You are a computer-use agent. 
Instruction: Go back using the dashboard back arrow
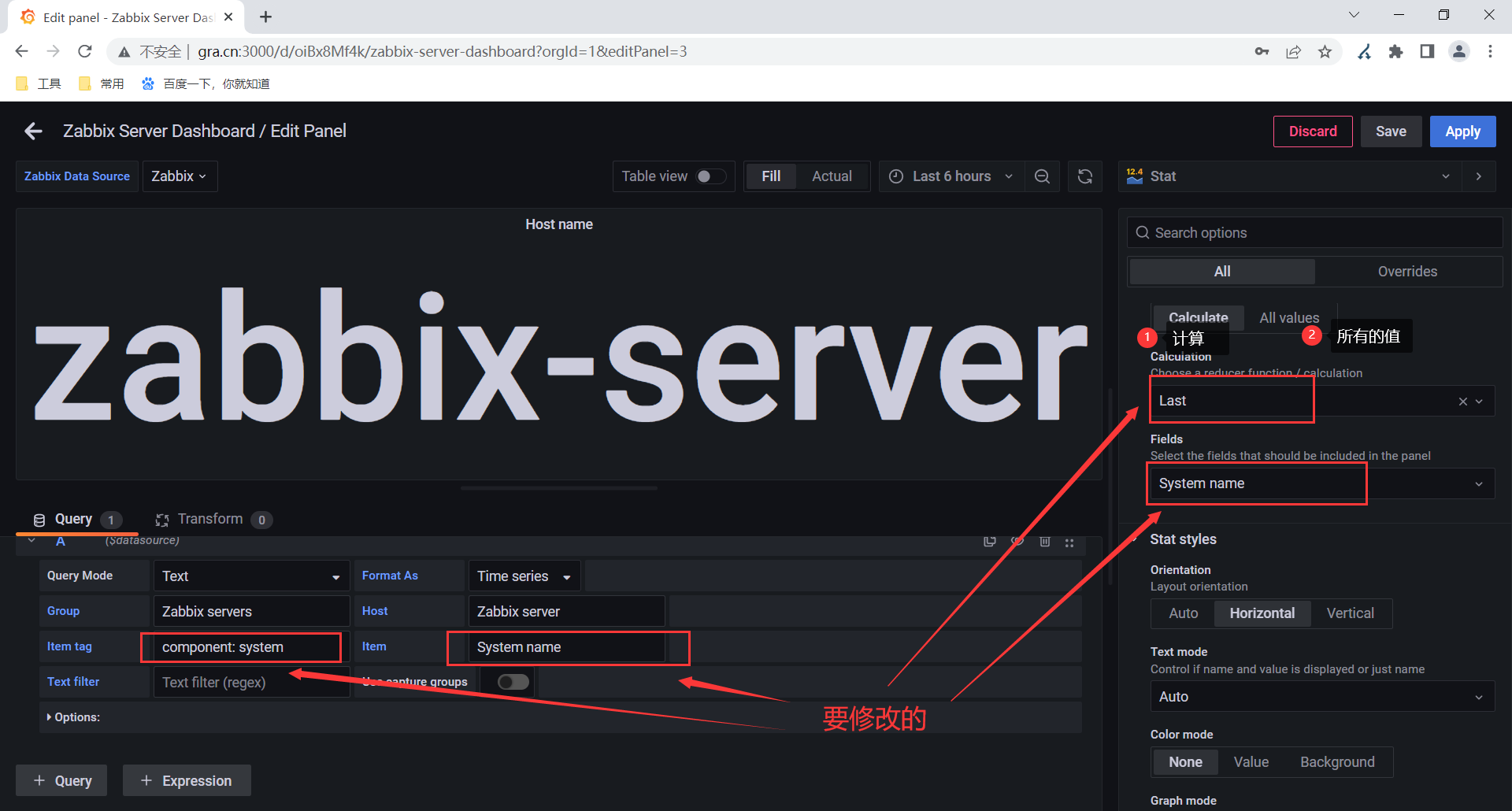point(33,131)
